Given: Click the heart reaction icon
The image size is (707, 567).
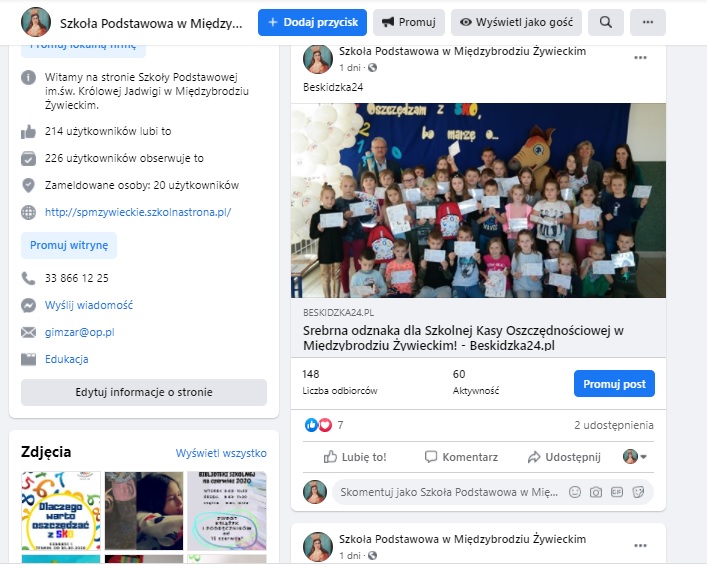Looking at the screenshot, I should pos(325,425).
